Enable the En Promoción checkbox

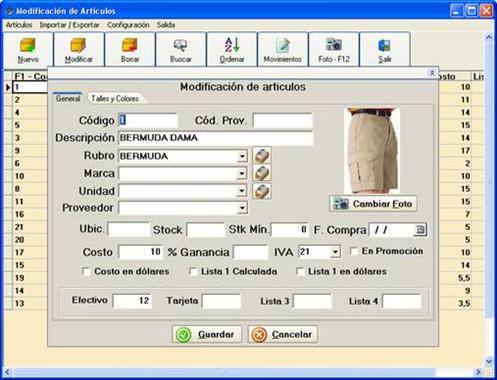click(x=354, y=251)
